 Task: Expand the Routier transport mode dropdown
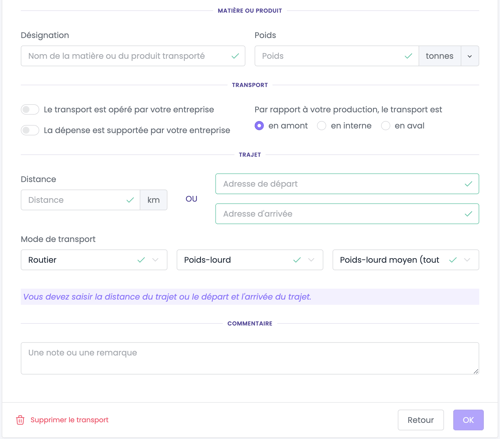tap(94, 260)
